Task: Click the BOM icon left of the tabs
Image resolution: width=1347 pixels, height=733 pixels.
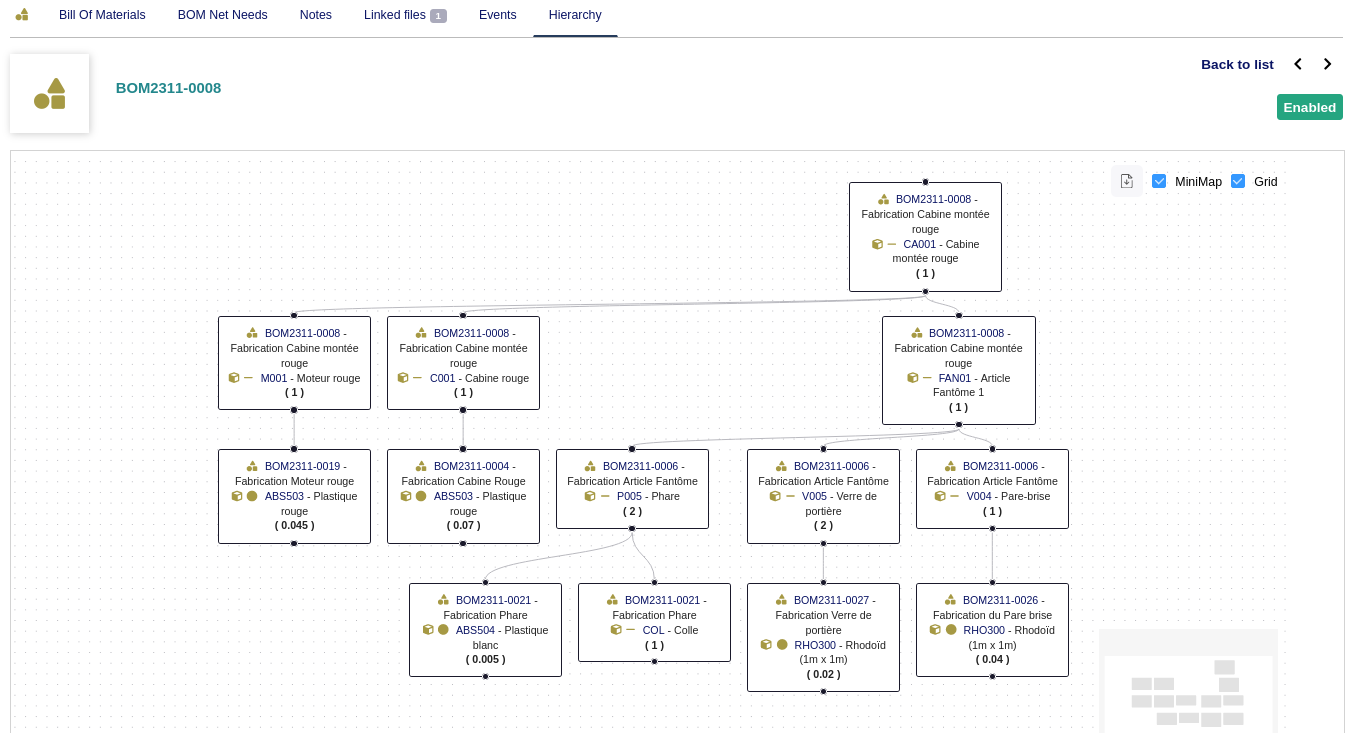Action: click(x=22, y=15)
